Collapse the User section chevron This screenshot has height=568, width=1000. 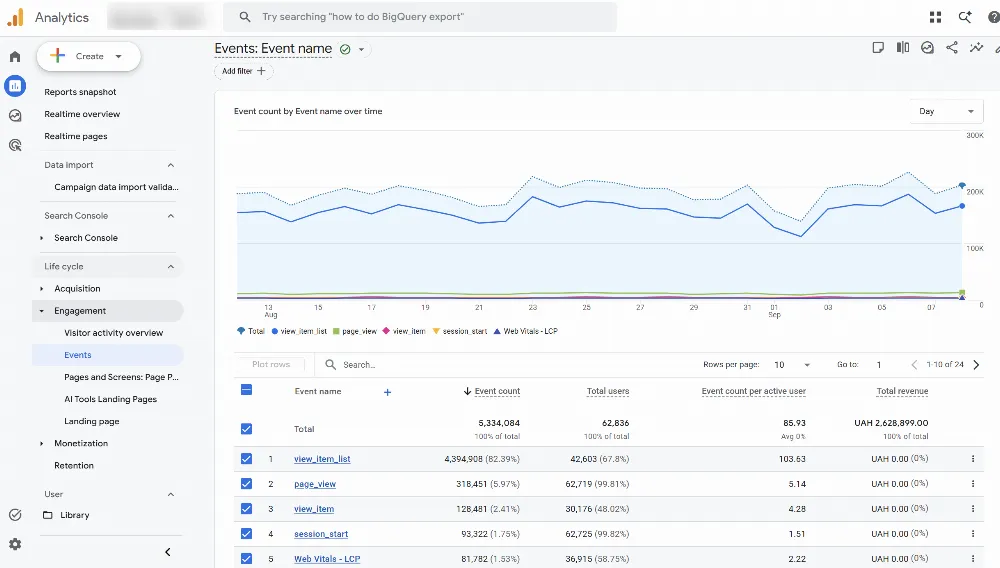pyautogui.click(x=170, y=495)
